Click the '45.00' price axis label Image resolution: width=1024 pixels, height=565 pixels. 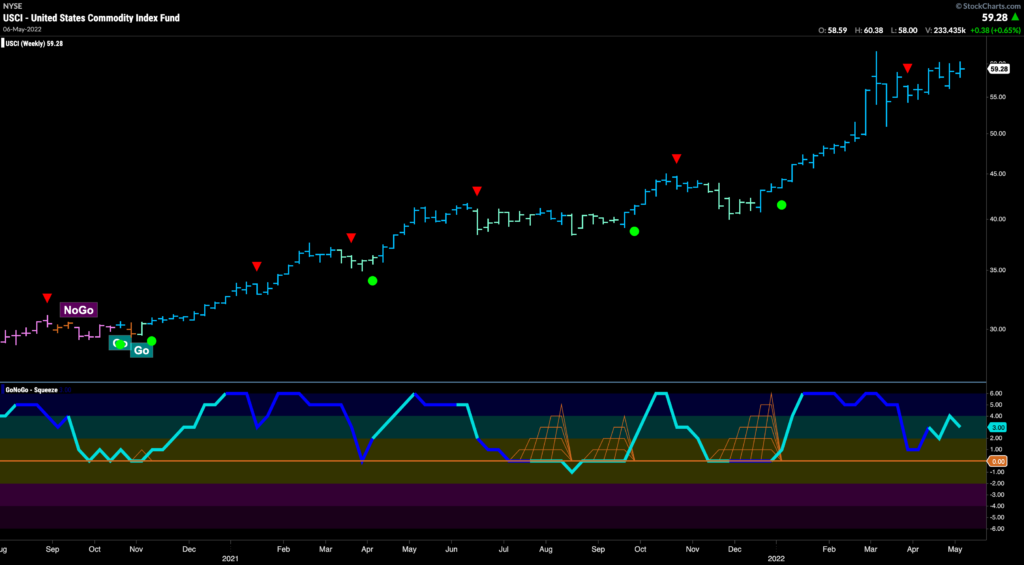[x=997, y=174]
